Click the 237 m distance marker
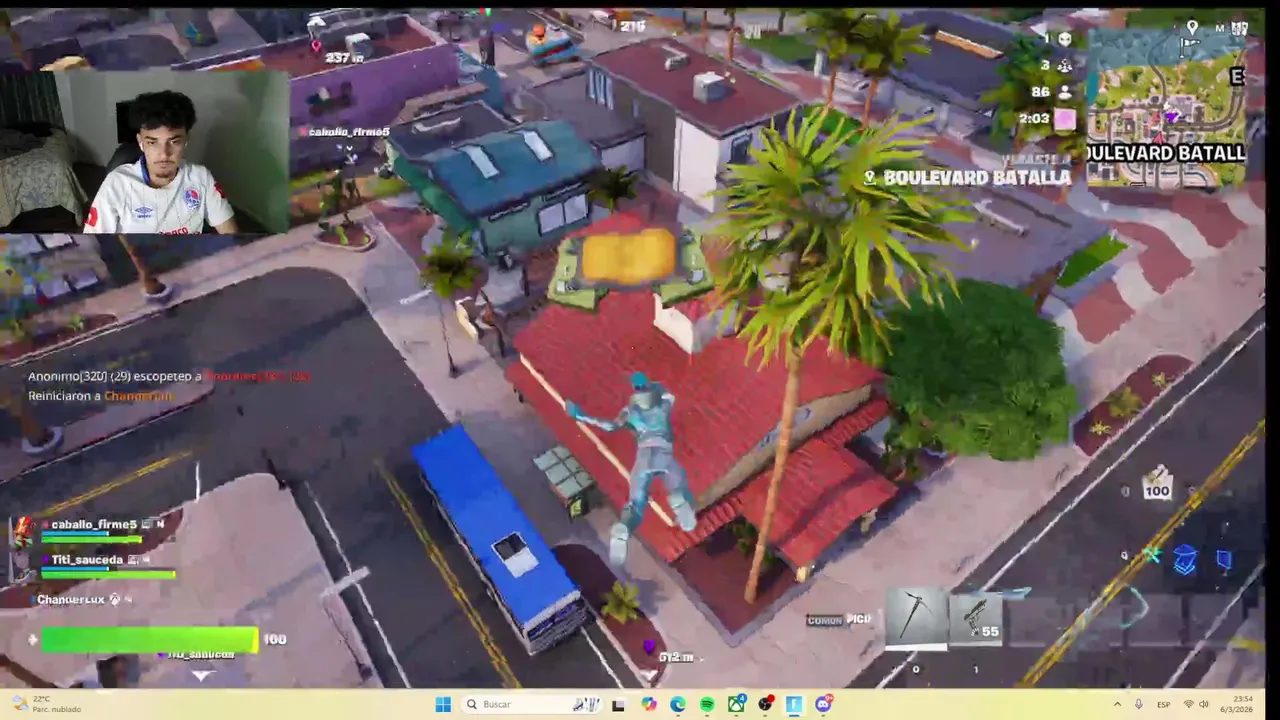 (x=344, y=58)
